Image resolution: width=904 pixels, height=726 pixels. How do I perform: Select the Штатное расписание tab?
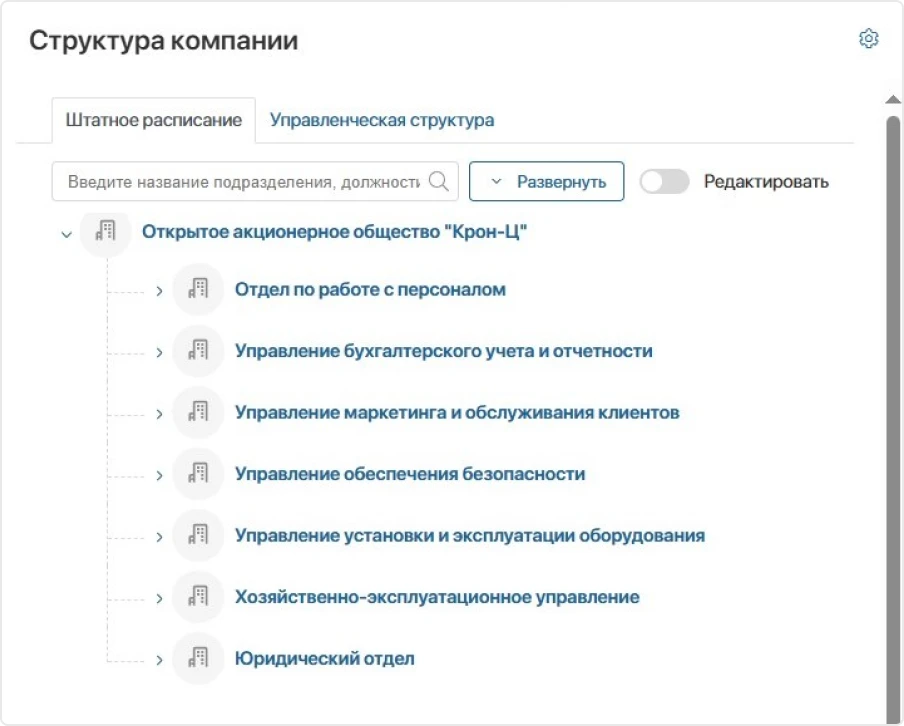pyautogui.click(x=153, y=120)
